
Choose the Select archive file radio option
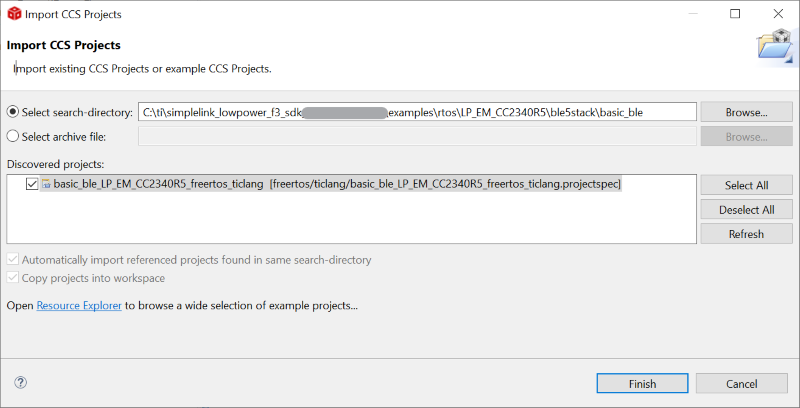click(x=13, y=136)
